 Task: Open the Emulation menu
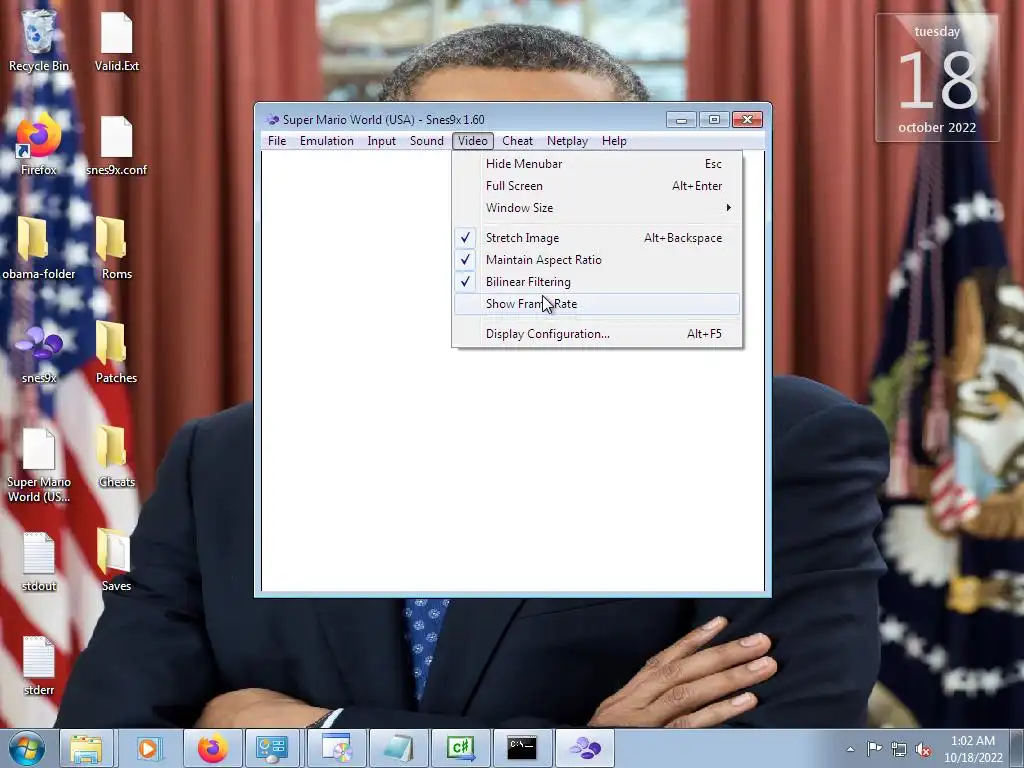tap(327, 141)
